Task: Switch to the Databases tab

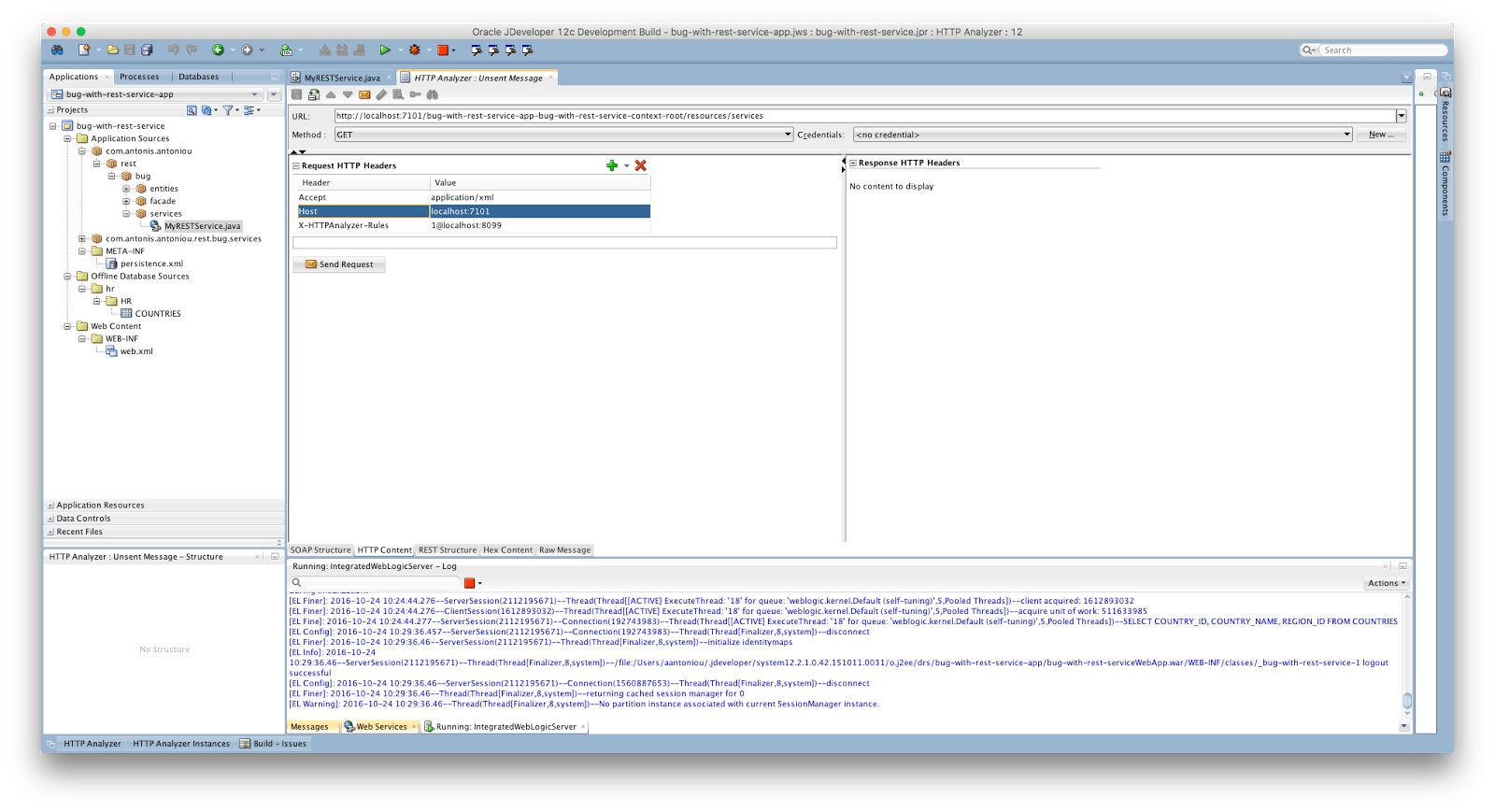Action: click(x=198, y=77)
